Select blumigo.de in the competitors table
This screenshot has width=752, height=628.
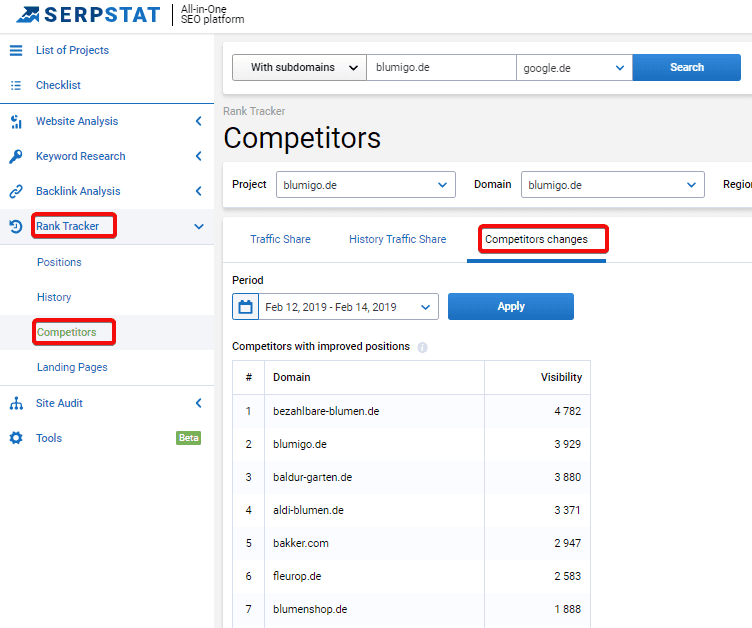coord(300,444)
